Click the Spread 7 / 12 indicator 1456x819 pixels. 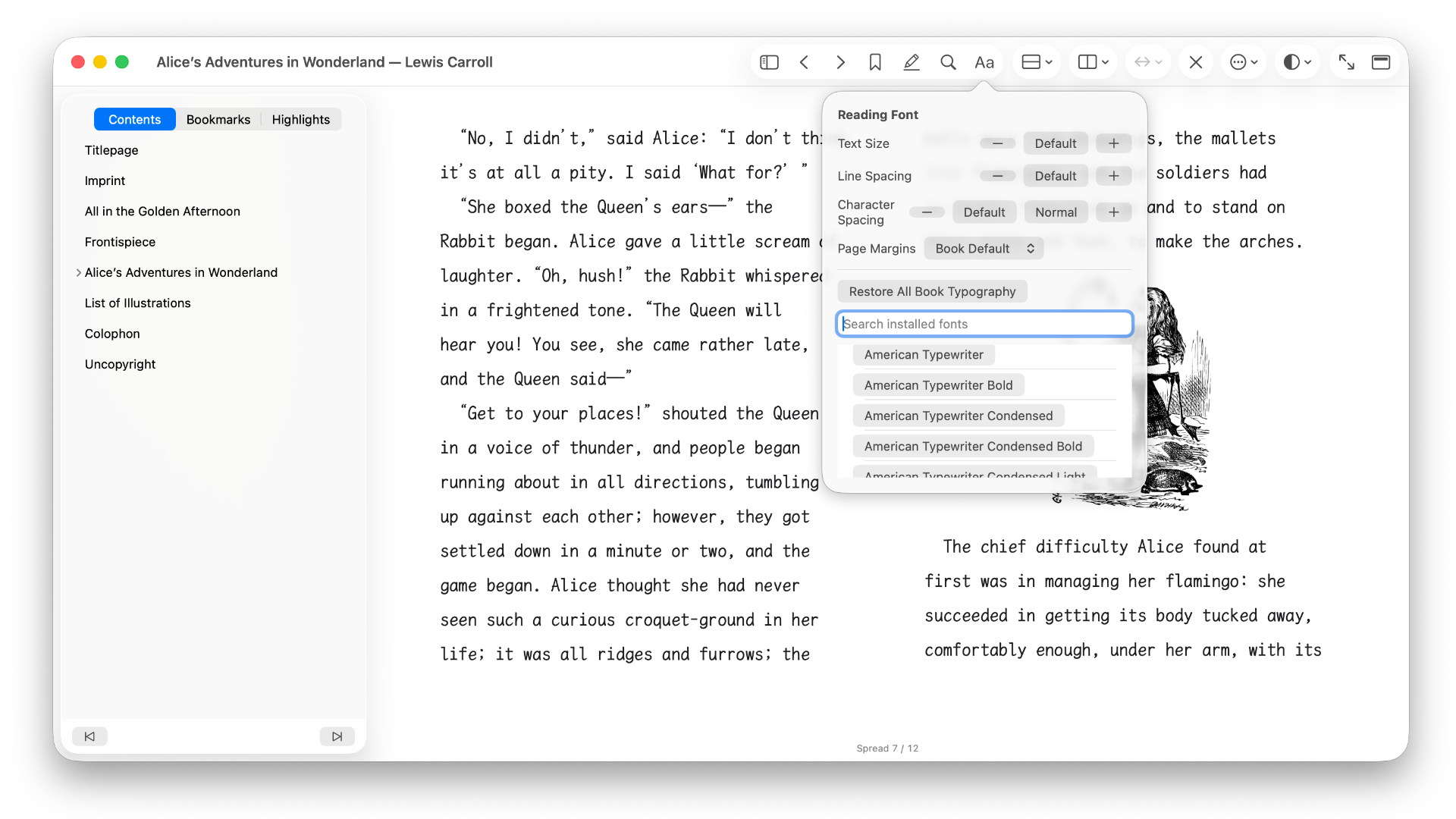tap(887, 748)
